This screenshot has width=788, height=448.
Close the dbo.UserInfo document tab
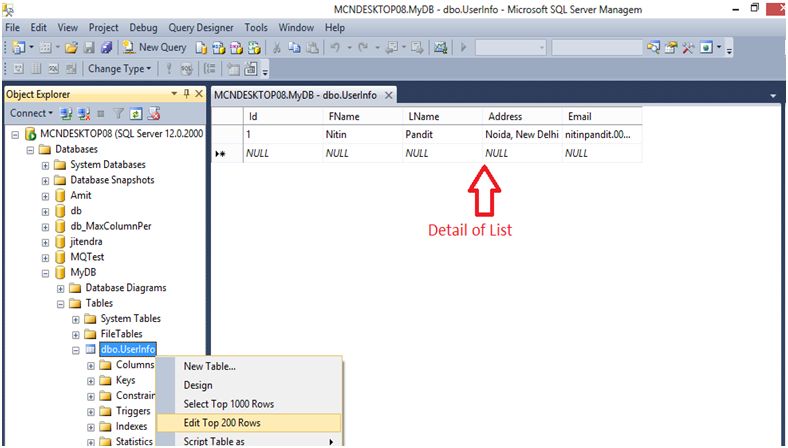388,95
